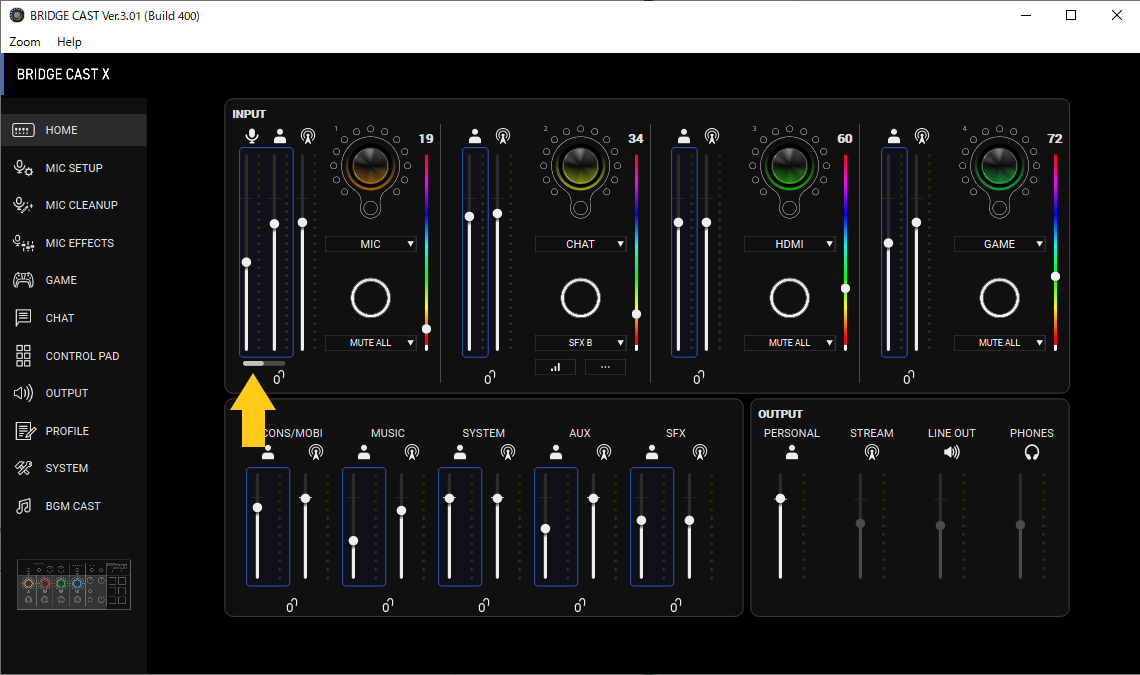
Task: Open the Zoom menu
Action: pyautogui.click(x=24, y=42)
